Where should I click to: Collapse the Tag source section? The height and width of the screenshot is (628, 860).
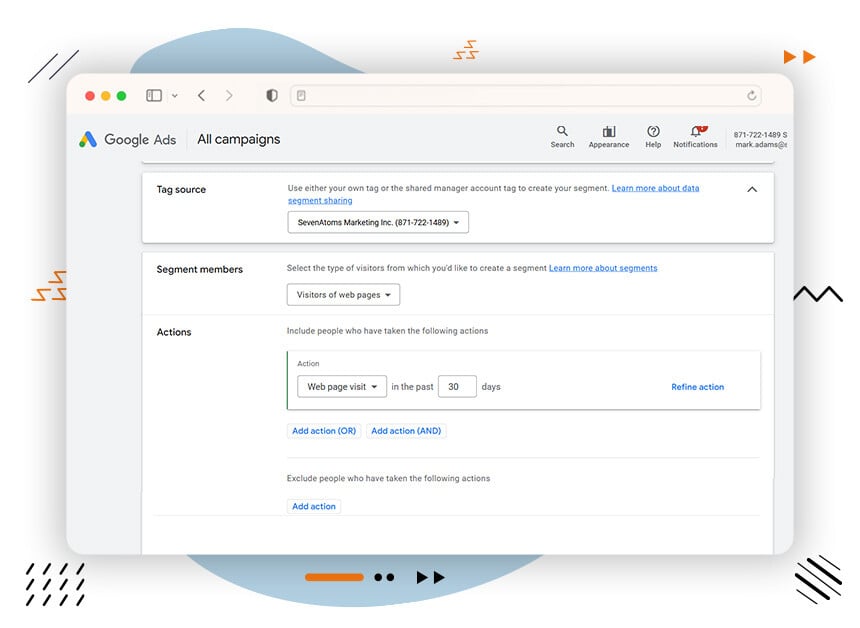click(x=751, y=188)
